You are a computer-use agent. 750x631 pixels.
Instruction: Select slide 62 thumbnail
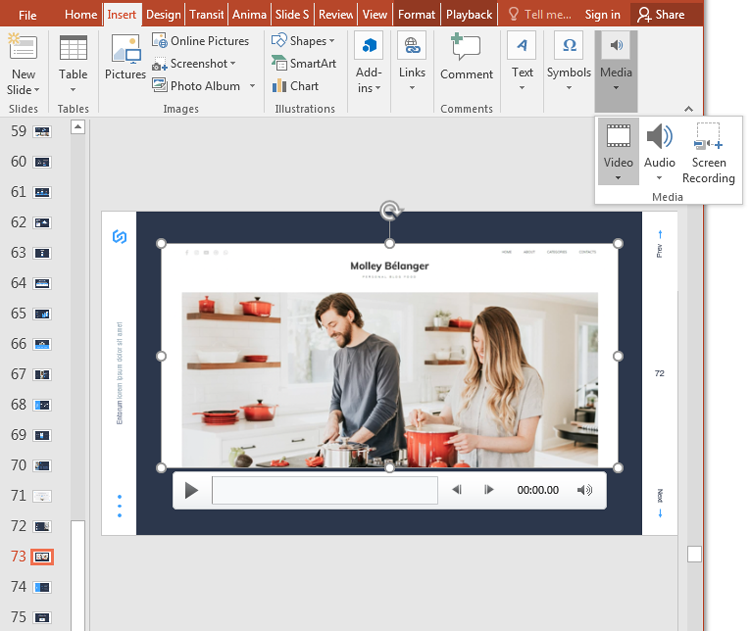pyautogui.click(x=42, y=222)
